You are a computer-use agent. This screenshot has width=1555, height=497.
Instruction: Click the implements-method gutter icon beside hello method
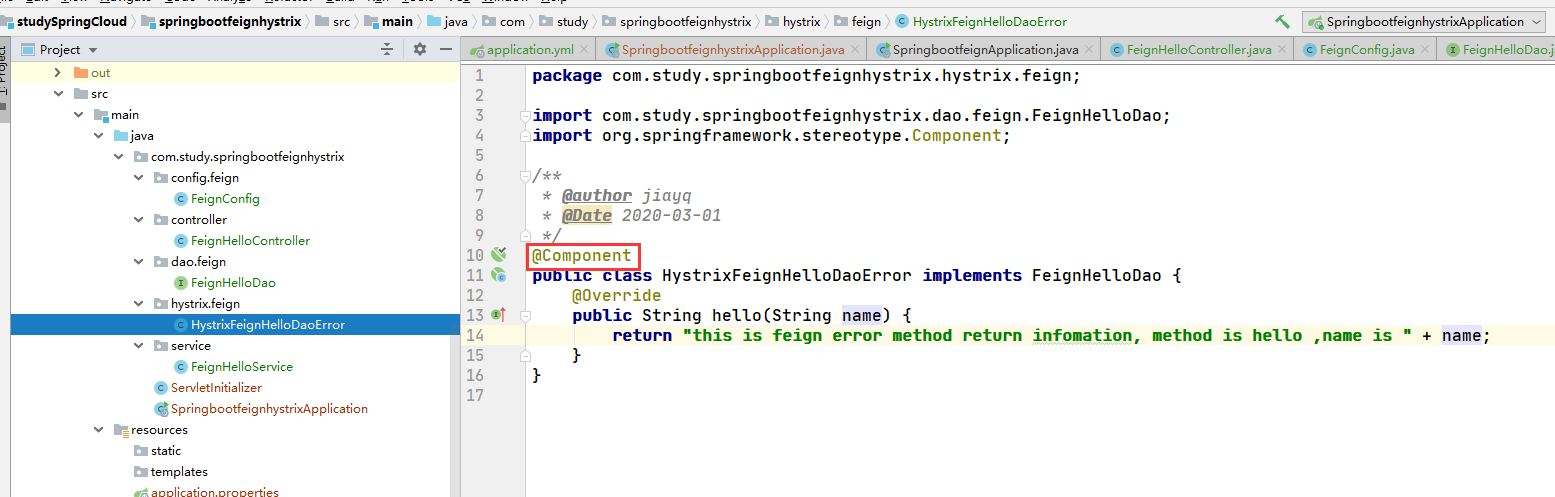(x=498, y=315)
